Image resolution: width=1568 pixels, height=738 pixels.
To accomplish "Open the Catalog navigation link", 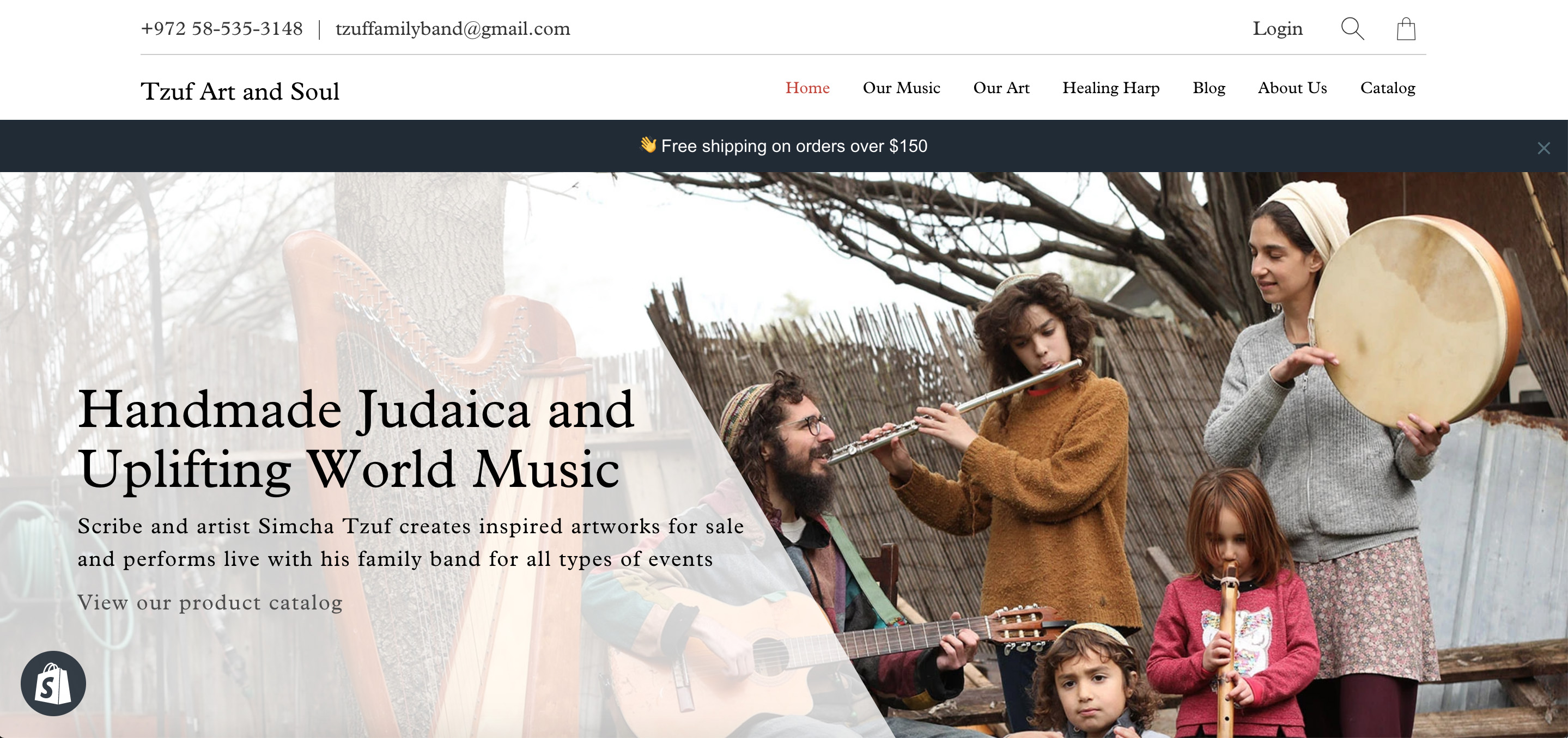I will [1387, 88].
